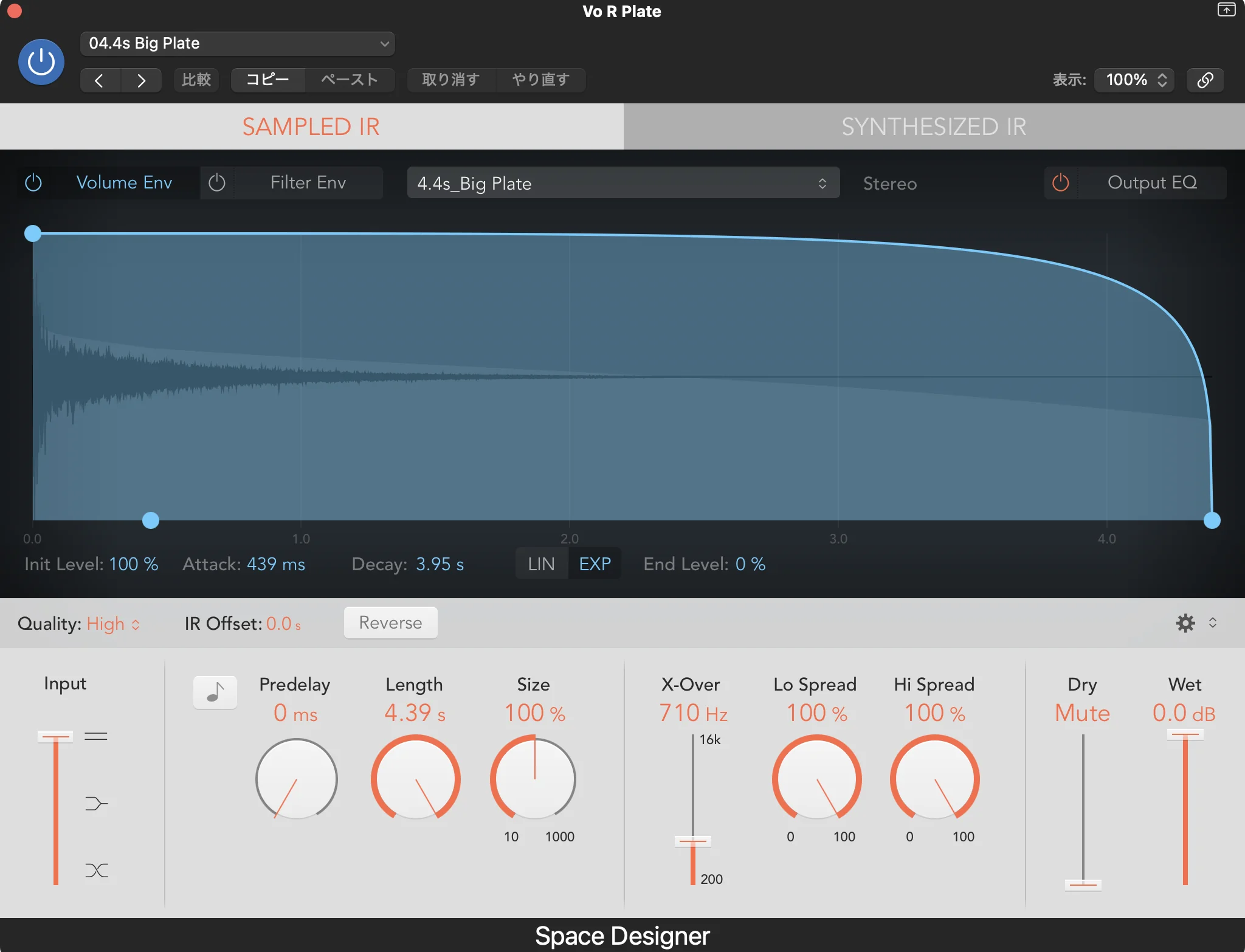Open the 4.4s_Big Plate IR file menu
This screenshot has height=952, width=1245.
[622, 184]
